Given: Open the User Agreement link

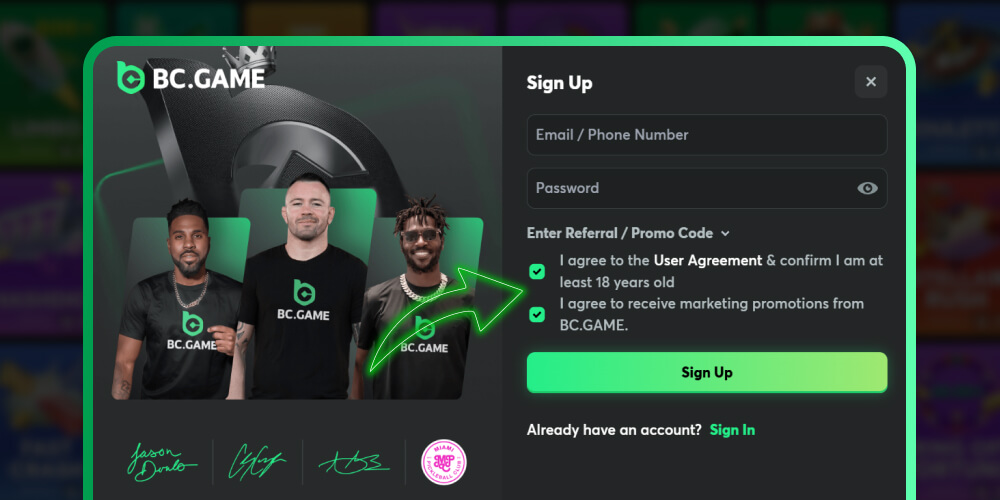Looking at the screenshot, I should pos(708,260).
